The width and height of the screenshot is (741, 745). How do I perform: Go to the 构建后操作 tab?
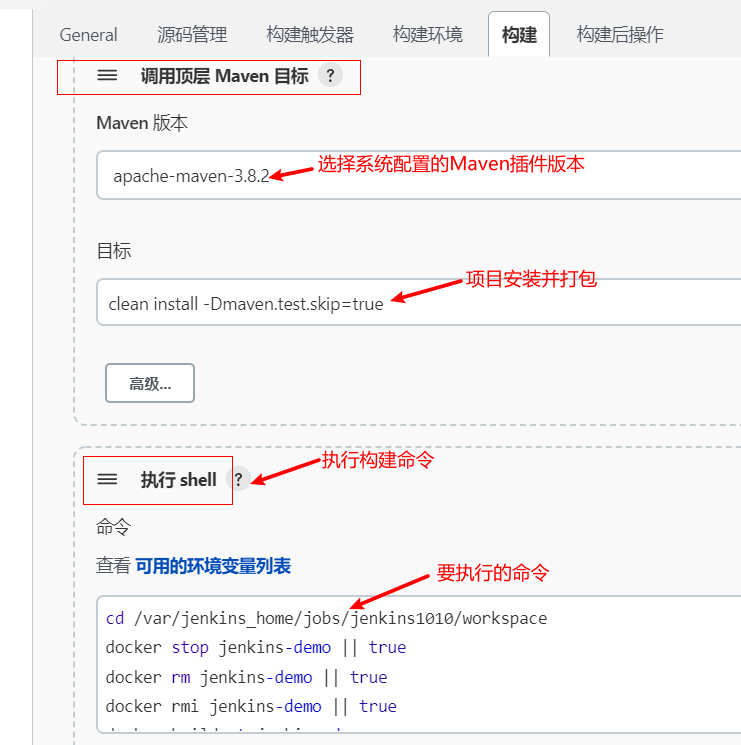[620, 35]
